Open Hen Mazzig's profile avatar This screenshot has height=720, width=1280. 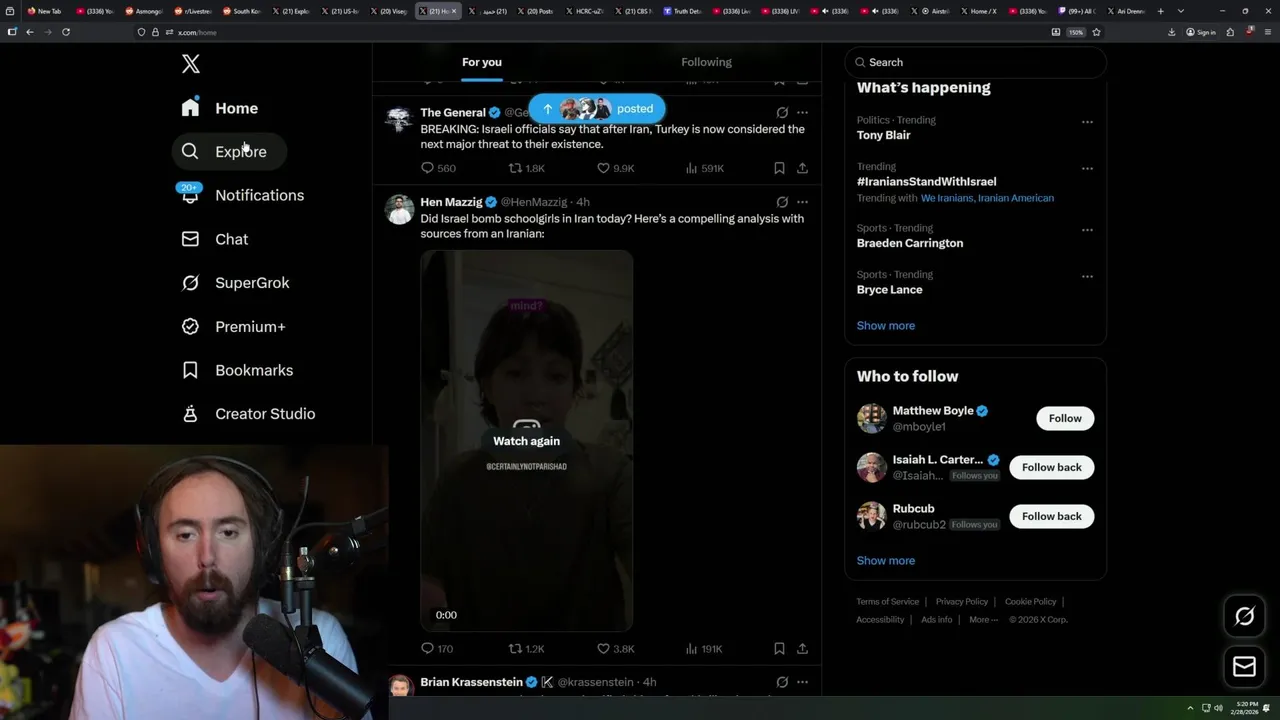coord(399,209)
